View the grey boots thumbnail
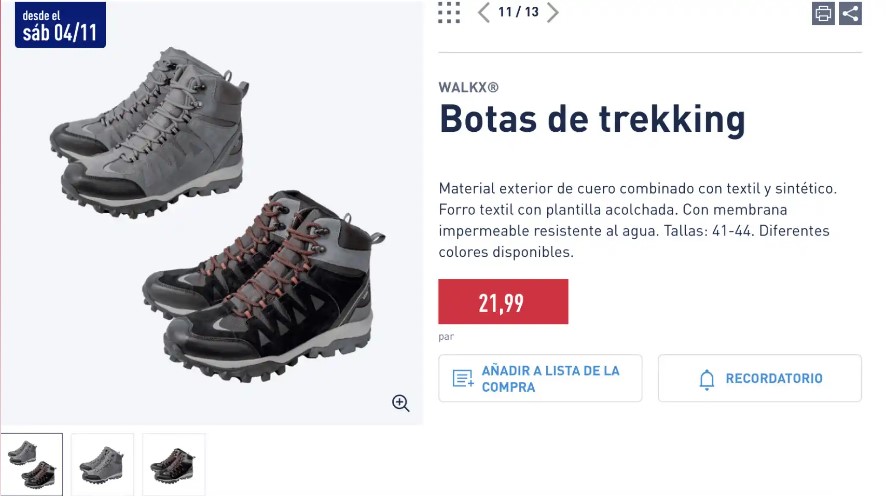886x496 pixels. (x=103, y=464)
